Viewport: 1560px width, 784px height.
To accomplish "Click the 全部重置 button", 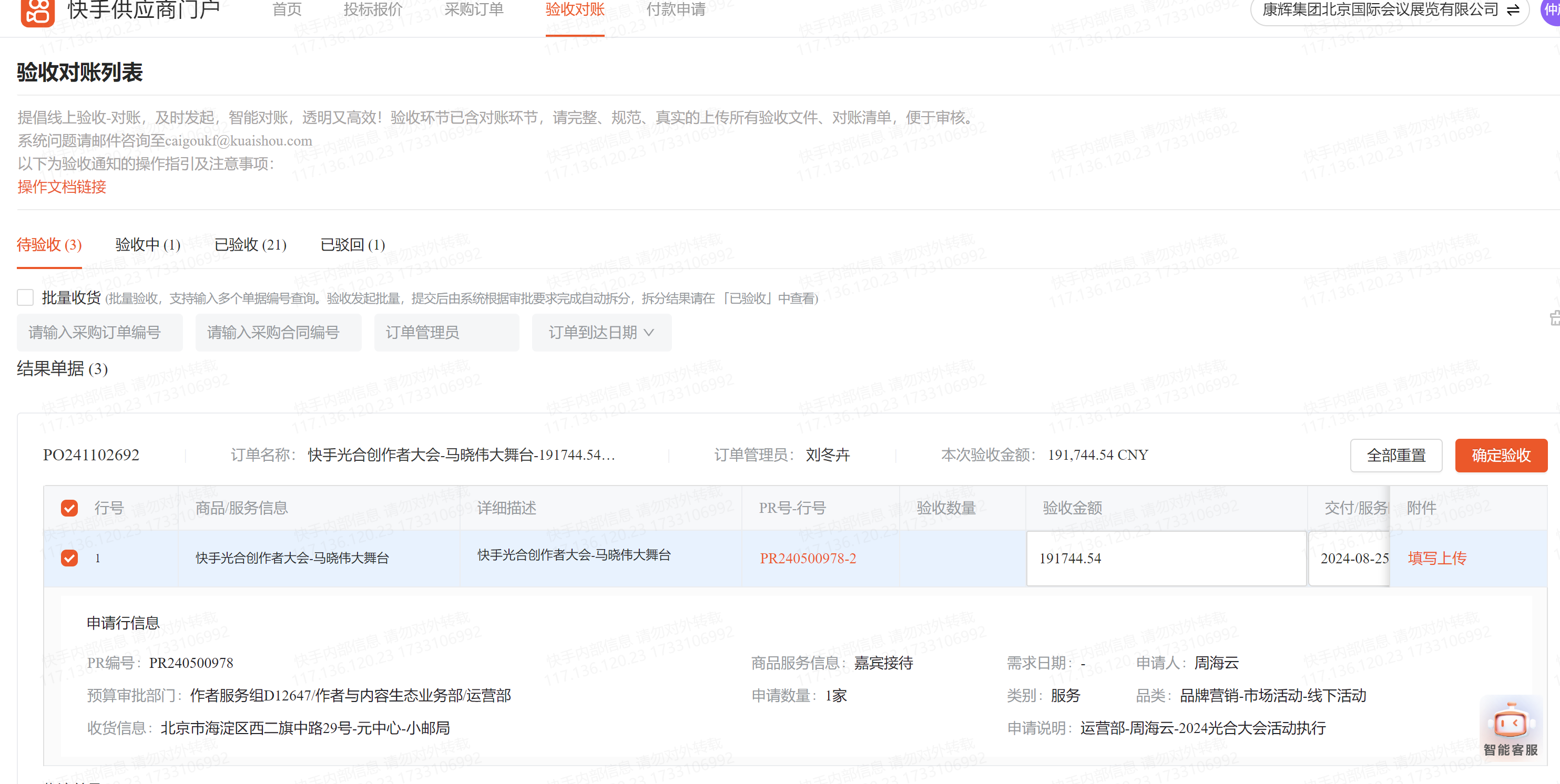I will click(1395, 455).
